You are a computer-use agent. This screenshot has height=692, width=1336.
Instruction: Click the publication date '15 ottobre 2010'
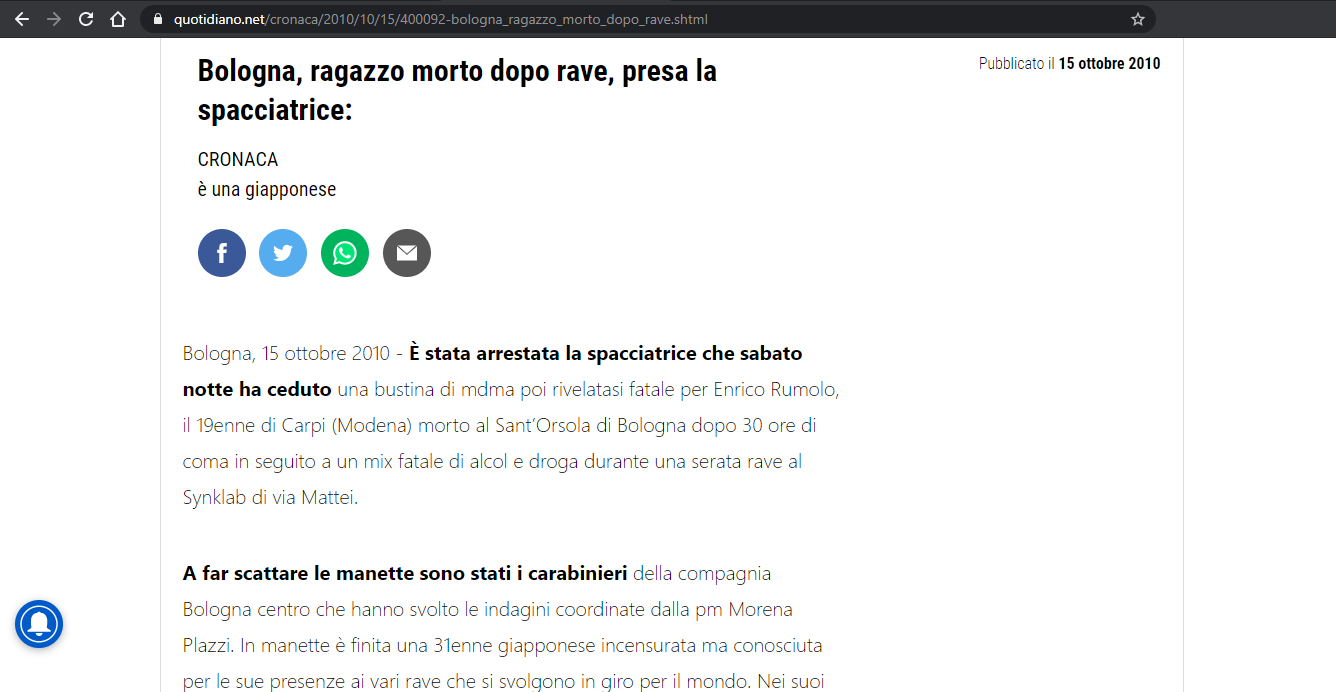(1109, 64)
